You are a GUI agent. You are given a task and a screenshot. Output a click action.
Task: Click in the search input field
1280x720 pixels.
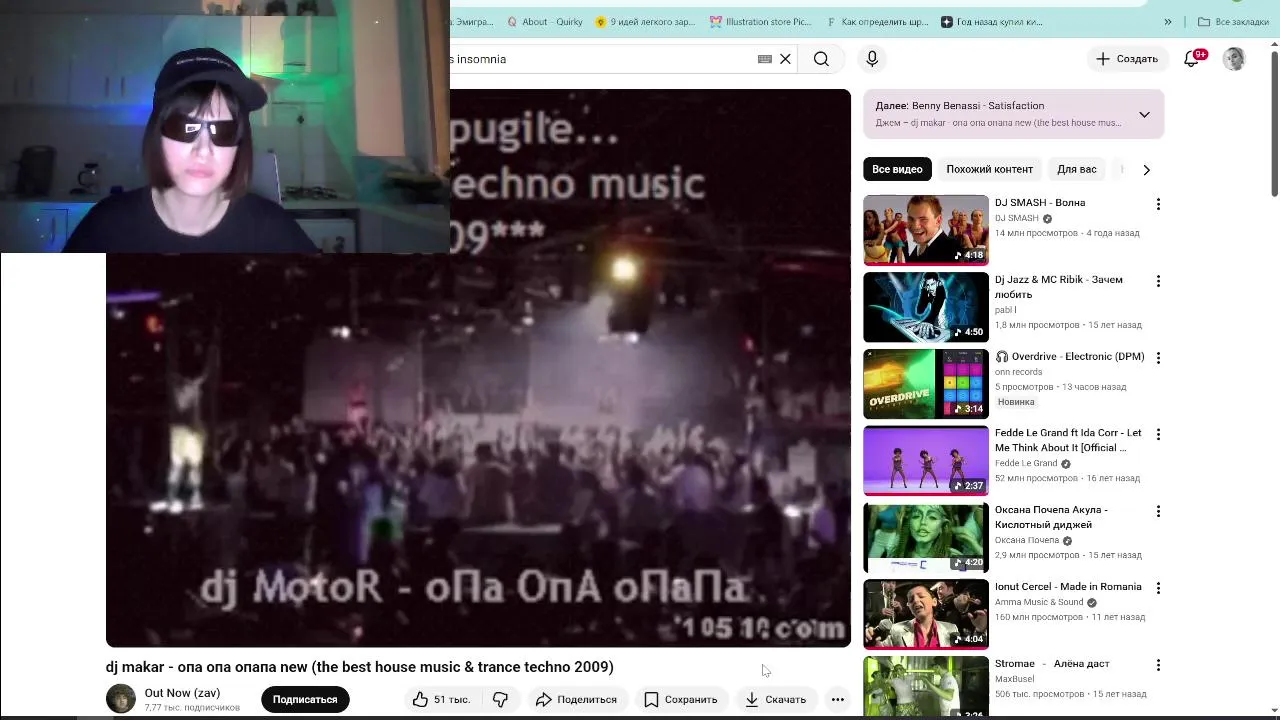pyautogui.click(x=600, y=59)
